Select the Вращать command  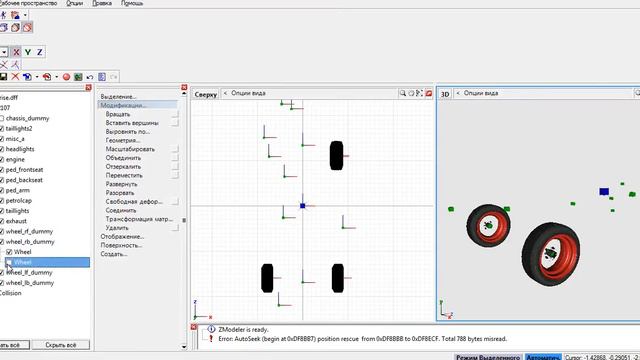(x=118, y=114)
